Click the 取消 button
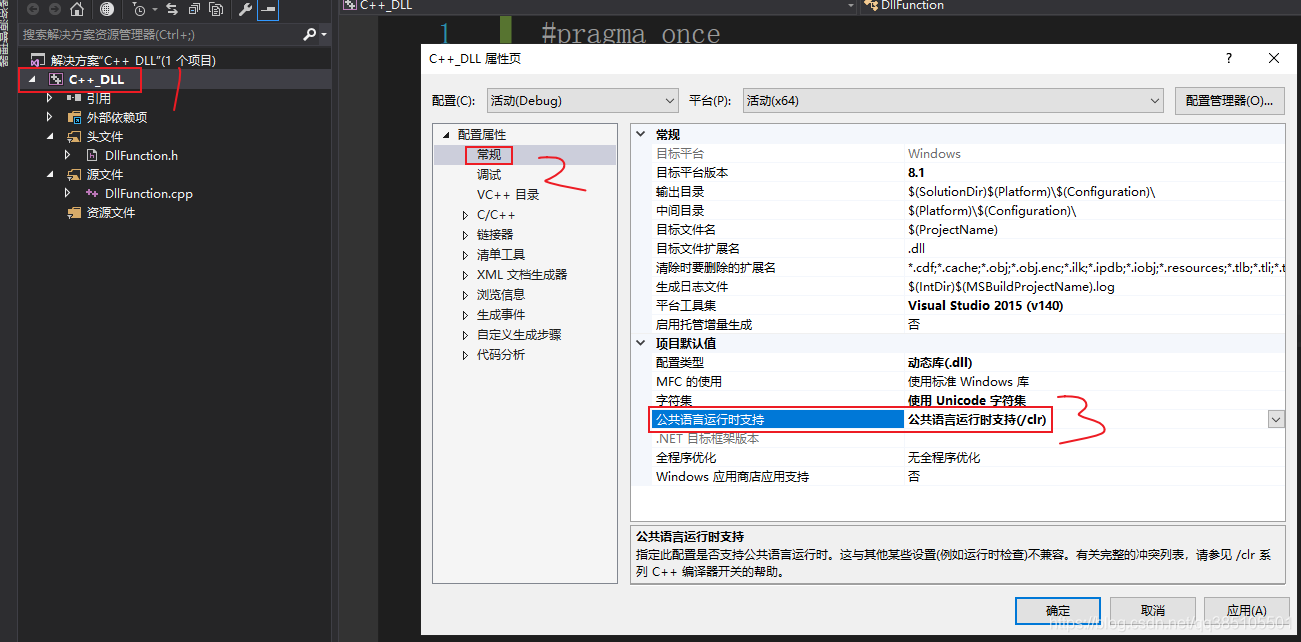Image resolution: width=1301 pixels, height=642 pixels. (1152, 610)
